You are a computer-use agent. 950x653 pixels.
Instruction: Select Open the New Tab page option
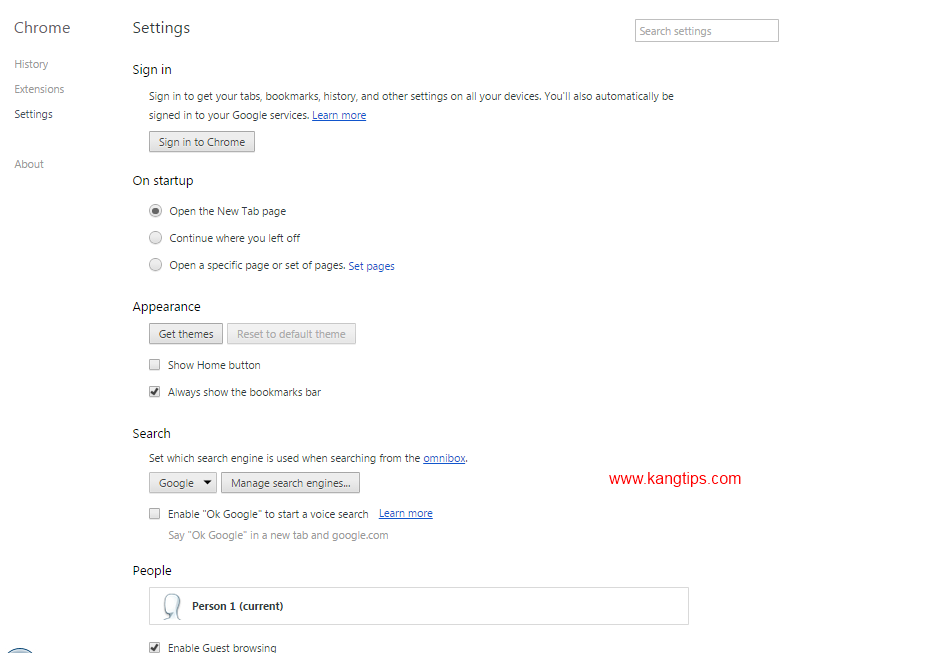[x=156, y=211]
